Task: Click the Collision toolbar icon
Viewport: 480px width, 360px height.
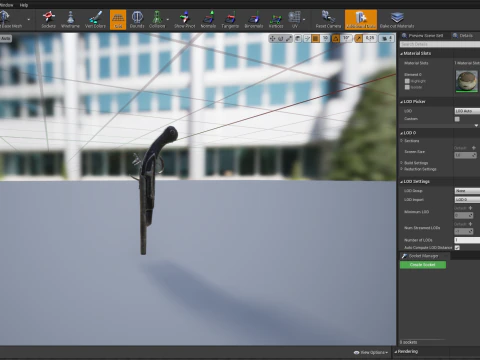Action: pyautogui.click(x=157, y=20)
